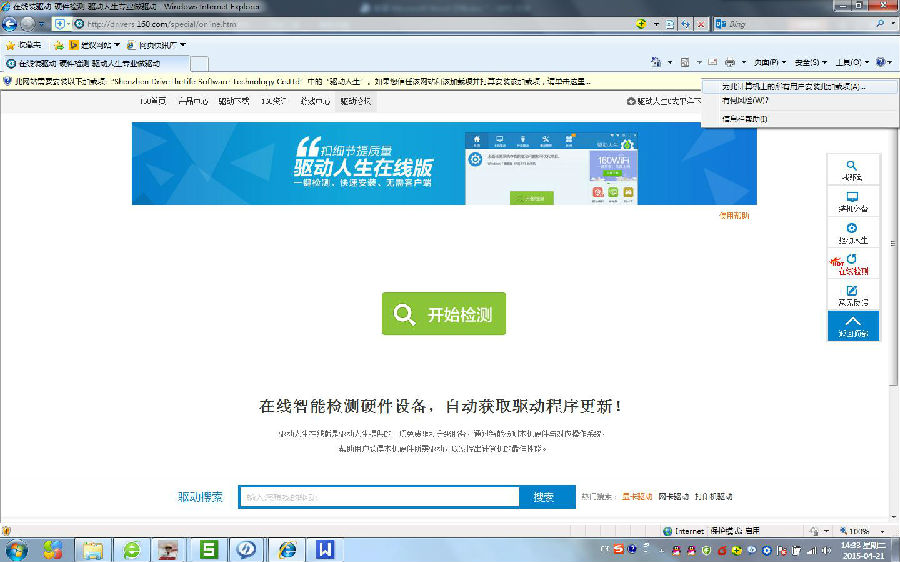
Task: Open the green 360 browser taskbar icon
Action: point(131,550)
